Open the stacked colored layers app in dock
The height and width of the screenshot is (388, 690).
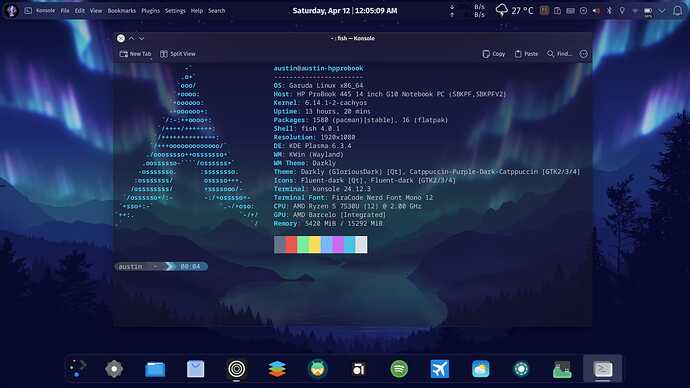pyautogui.click(x=277, y=369)
